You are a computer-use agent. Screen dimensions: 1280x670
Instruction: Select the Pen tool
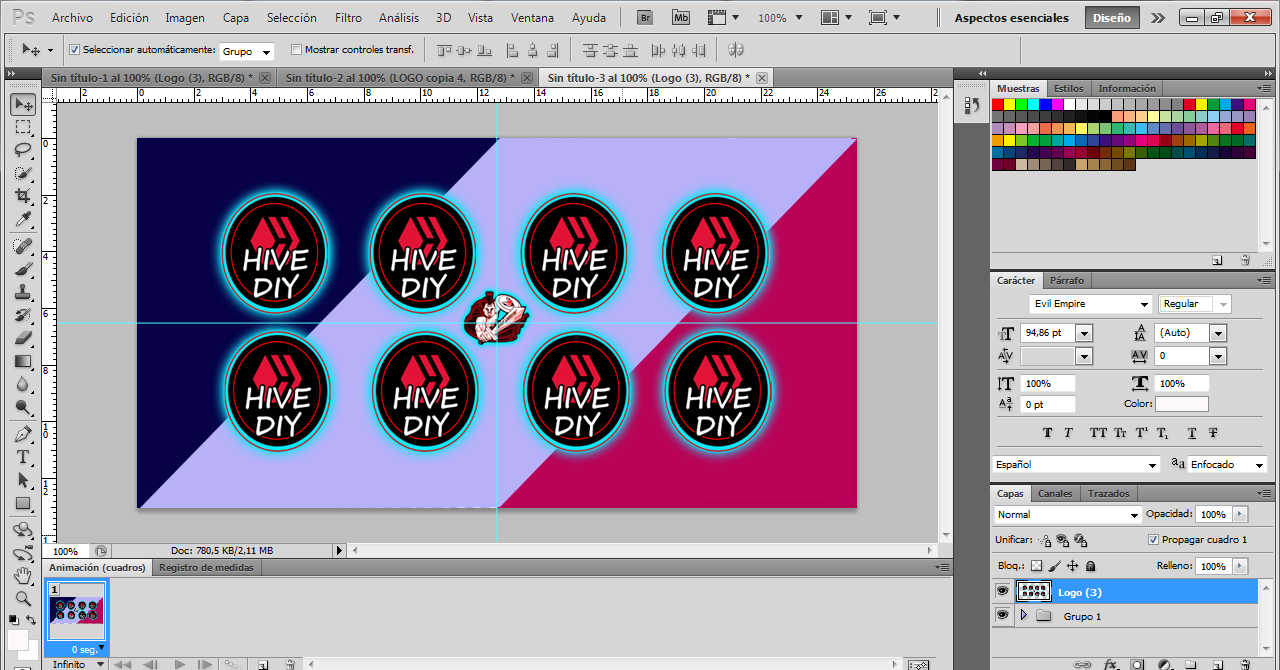(23, 434)
